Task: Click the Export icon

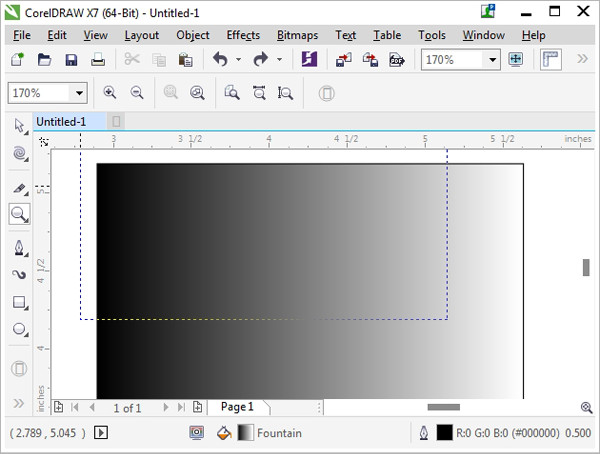Action: point(370,60)
